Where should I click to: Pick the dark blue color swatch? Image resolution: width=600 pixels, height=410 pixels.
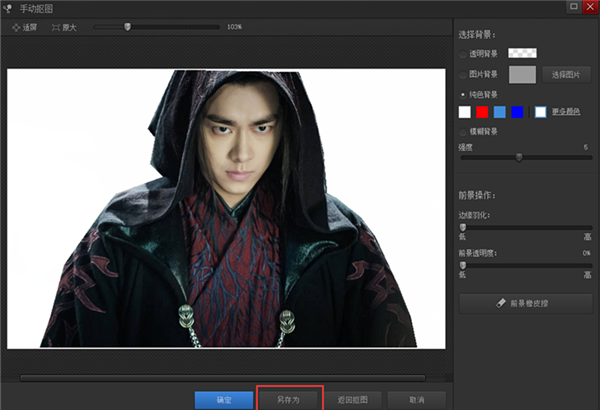(x=517, y=112)
